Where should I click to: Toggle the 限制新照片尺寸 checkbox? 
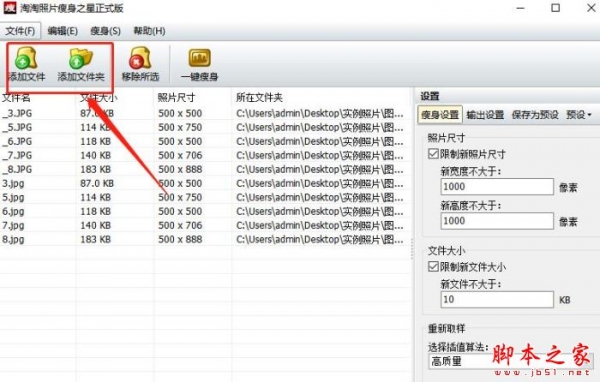[x=433, y=154]
